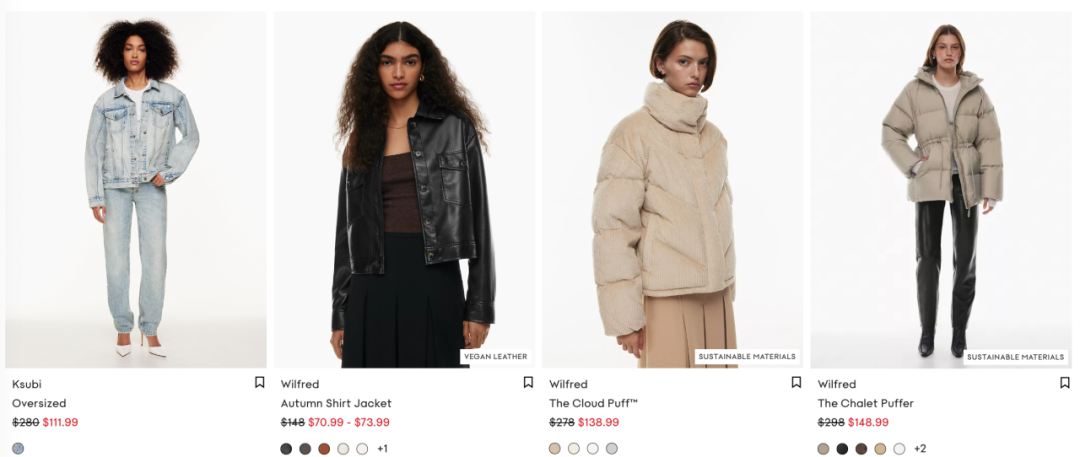The image size is (1080, 457).
Task: Select the blue denim swatch under Ksubi Oversized
Action: (x=18, y=449)
